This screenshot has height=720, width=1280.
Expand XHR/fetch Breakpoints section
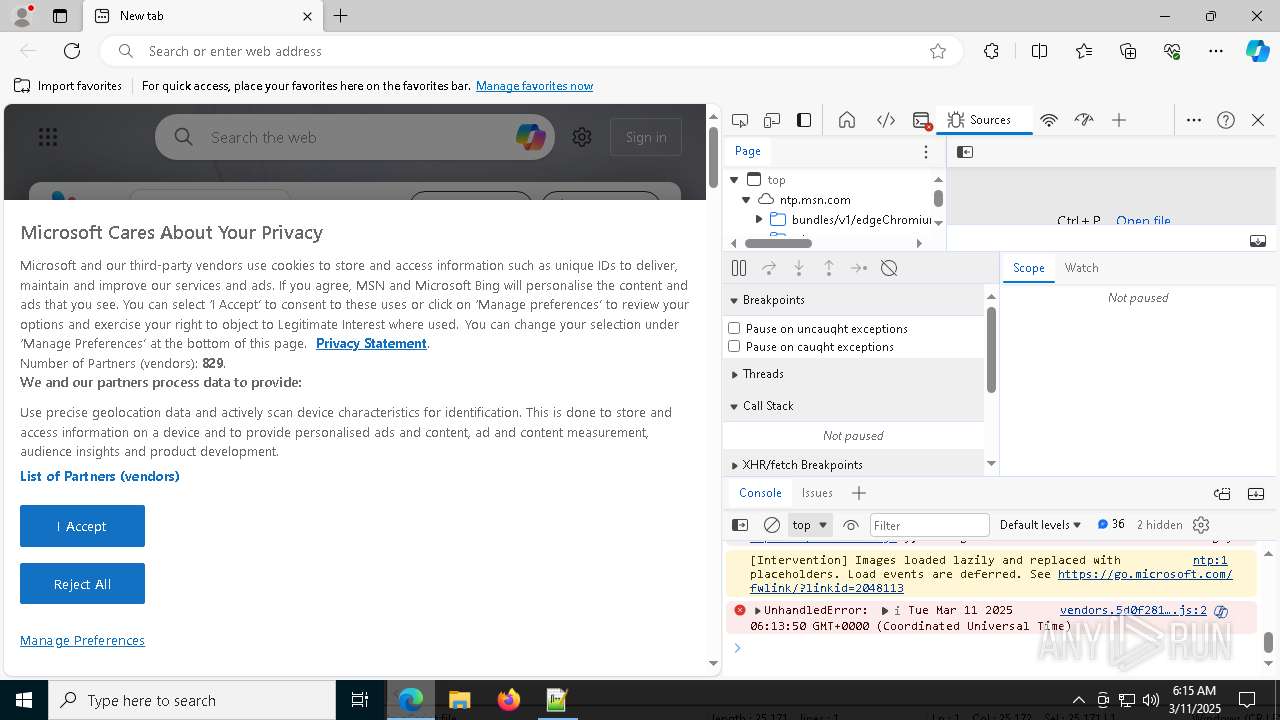854,465
